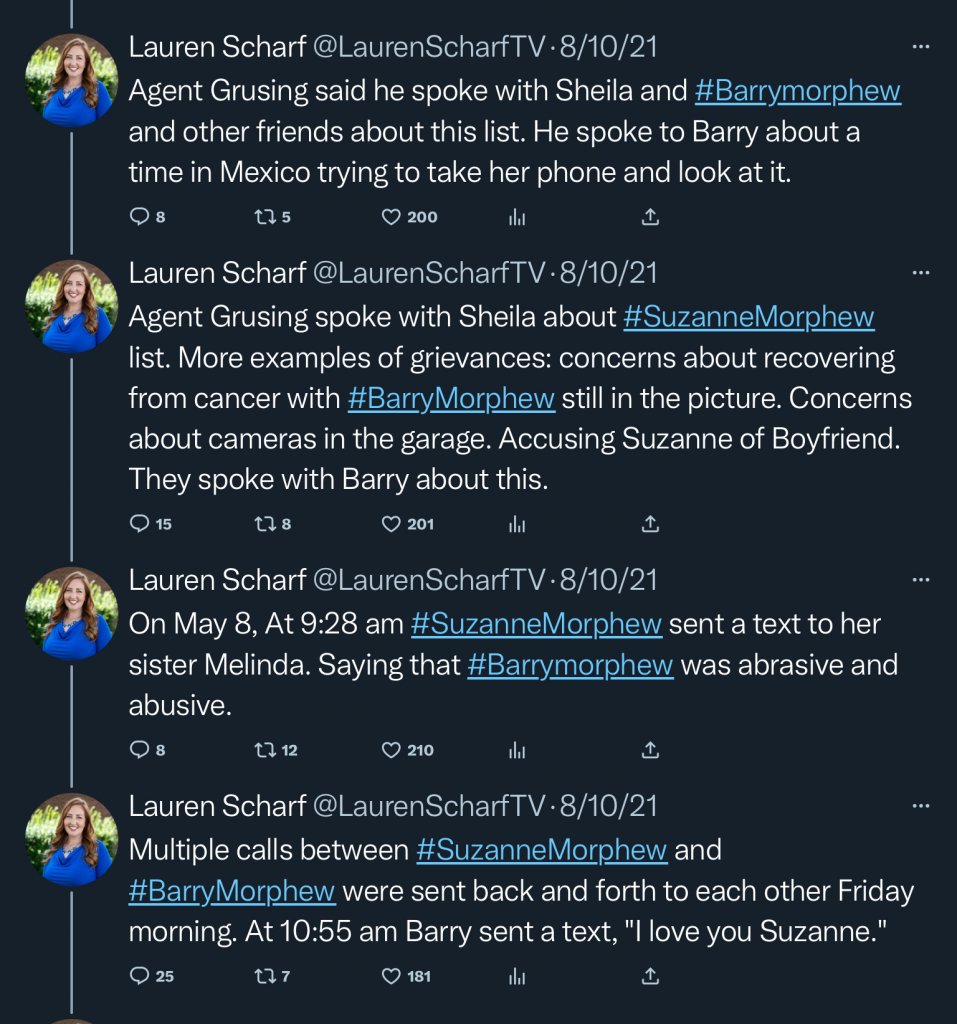Reply to the Mexico phone tweet
The height and width of the screenshot is (1024, 957).
tap(140, 217)
